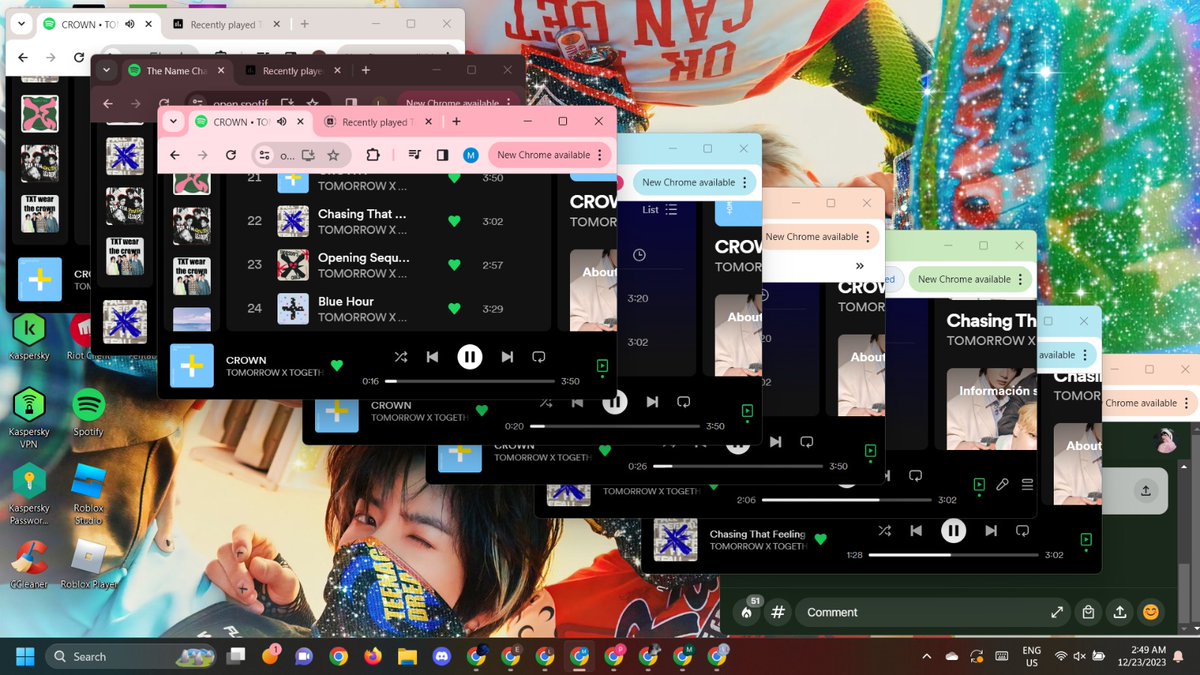
Task: Open profile M avatar in pink window
Action: tap(470, 155)
